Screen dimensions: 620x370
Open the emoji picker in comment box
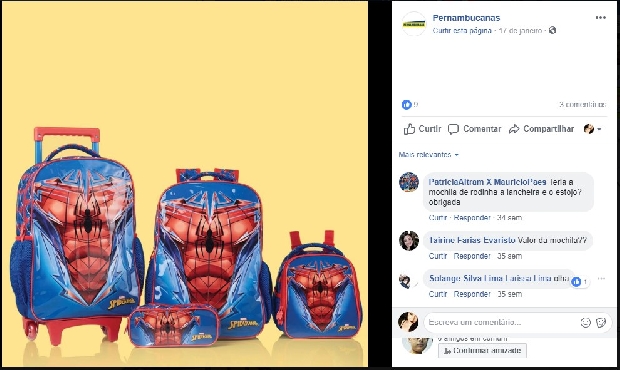[586, 323]
